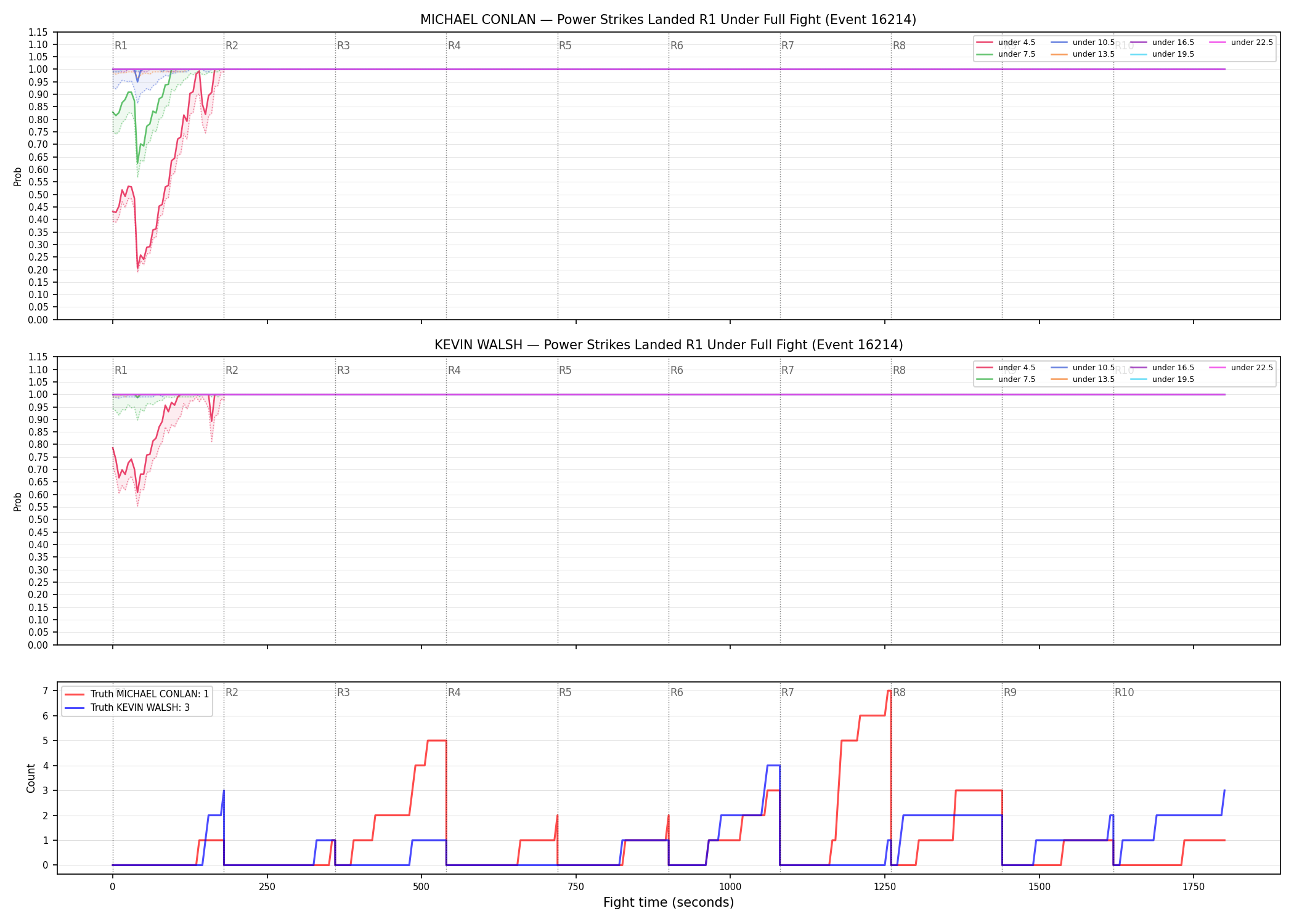Click the x-axis tick label 750
The height and width of the screenshot is (924, 1294).
(x=576, y=887)
